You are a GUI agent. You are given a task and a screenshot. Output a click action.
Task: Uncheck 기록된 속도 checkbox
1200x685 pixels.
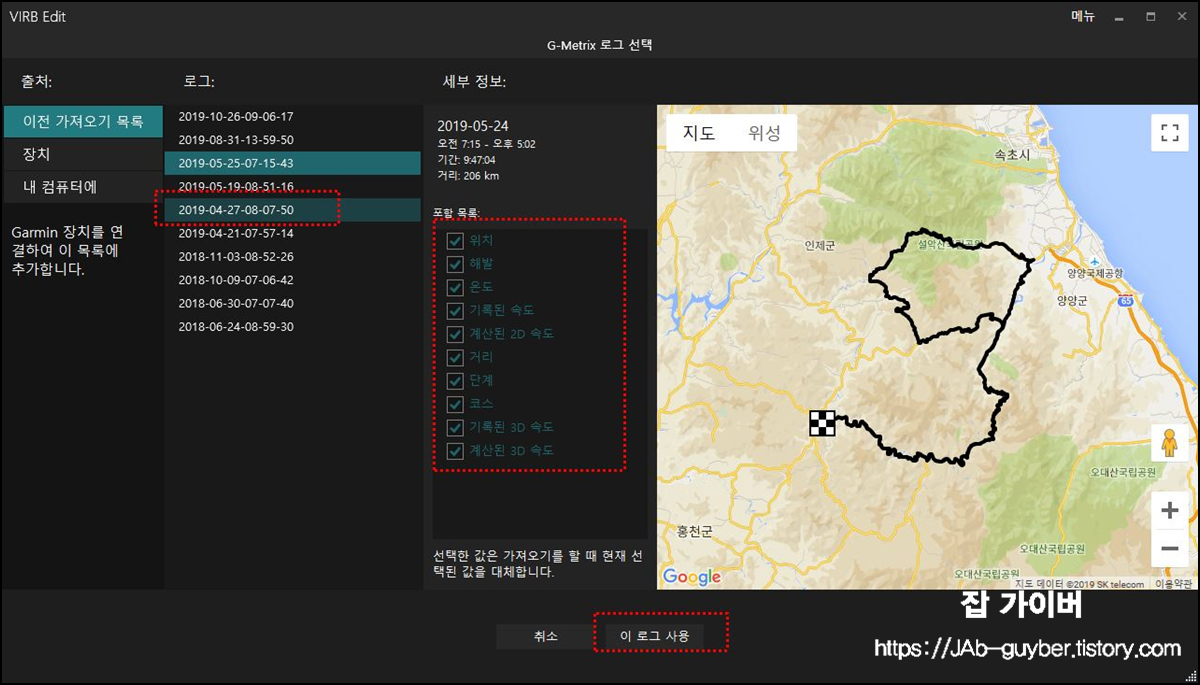click(x=455, y=310)
